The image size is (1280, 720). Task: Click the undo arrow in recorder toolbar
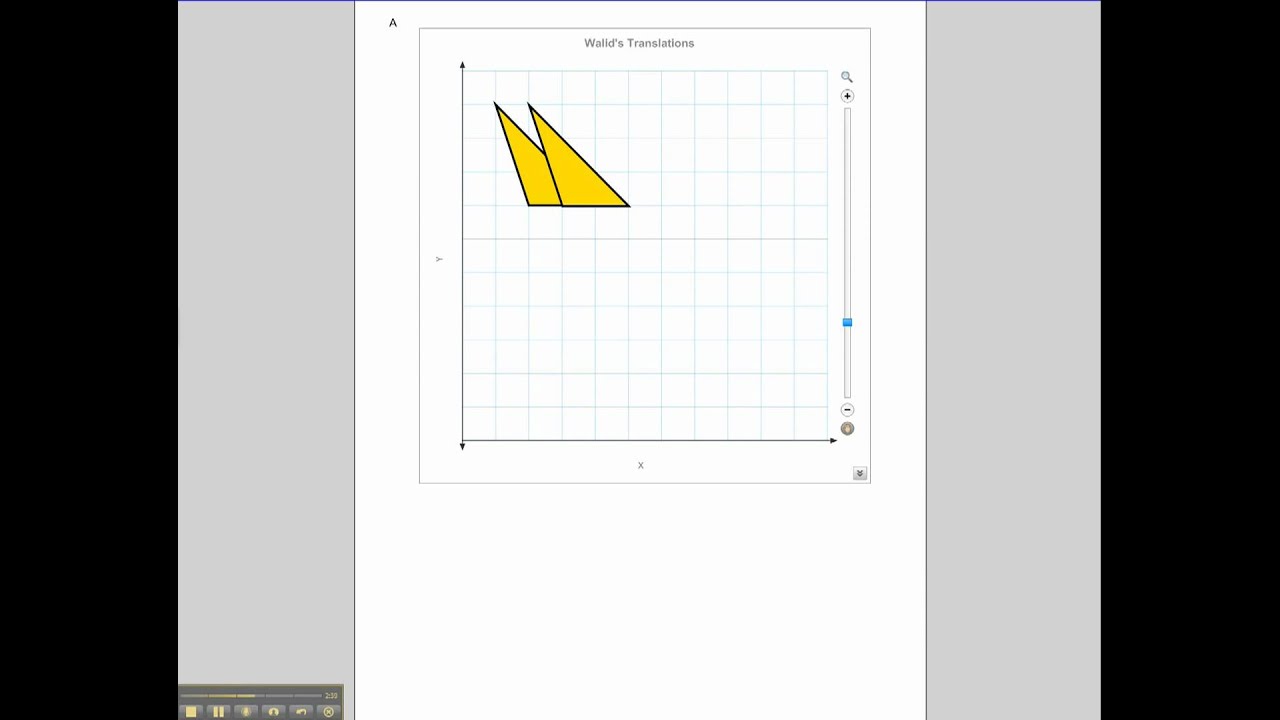coord(301,712)
